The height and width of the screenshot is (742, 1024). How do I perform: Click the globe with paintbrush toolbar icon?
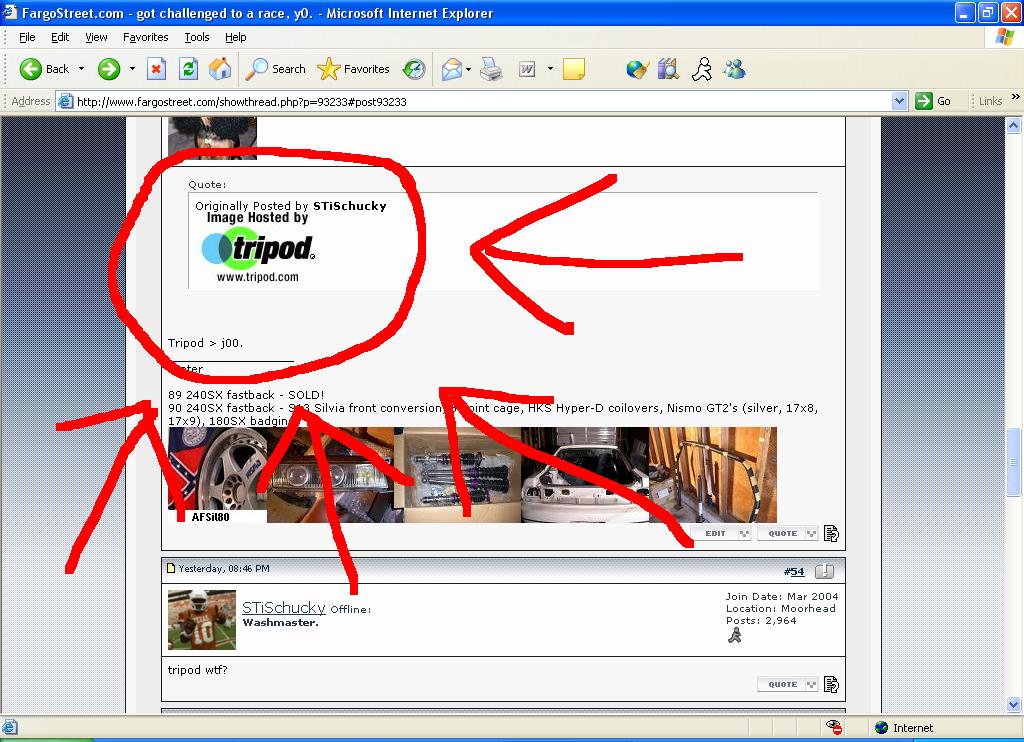pyautogui.click(x=637, y=69)
